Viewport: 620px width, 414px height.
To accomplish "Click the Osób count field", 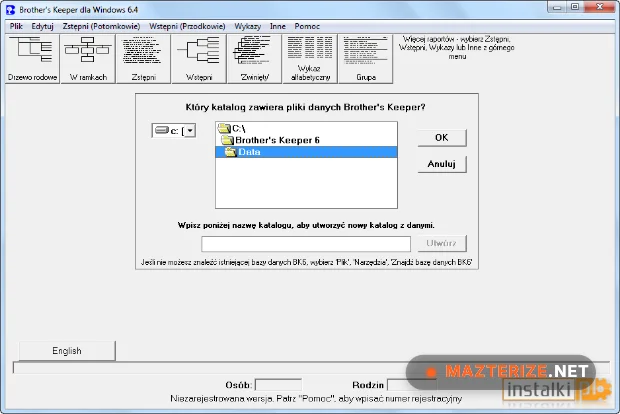I will pyautogui.click(x=278, y=384).
